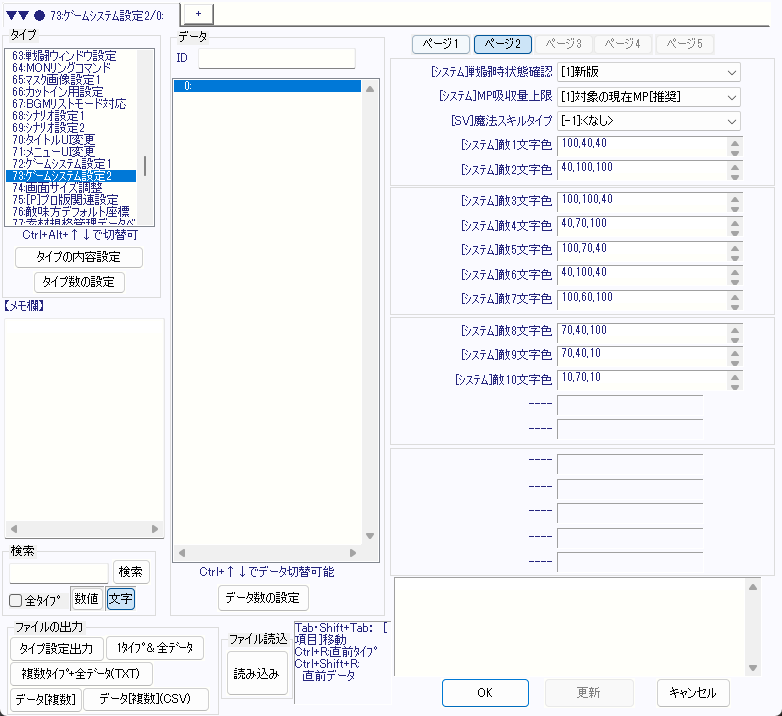The width and height of the screenshot is (782, 716).
Task: Click the 敵3文字色 input field
Action: 642,201
